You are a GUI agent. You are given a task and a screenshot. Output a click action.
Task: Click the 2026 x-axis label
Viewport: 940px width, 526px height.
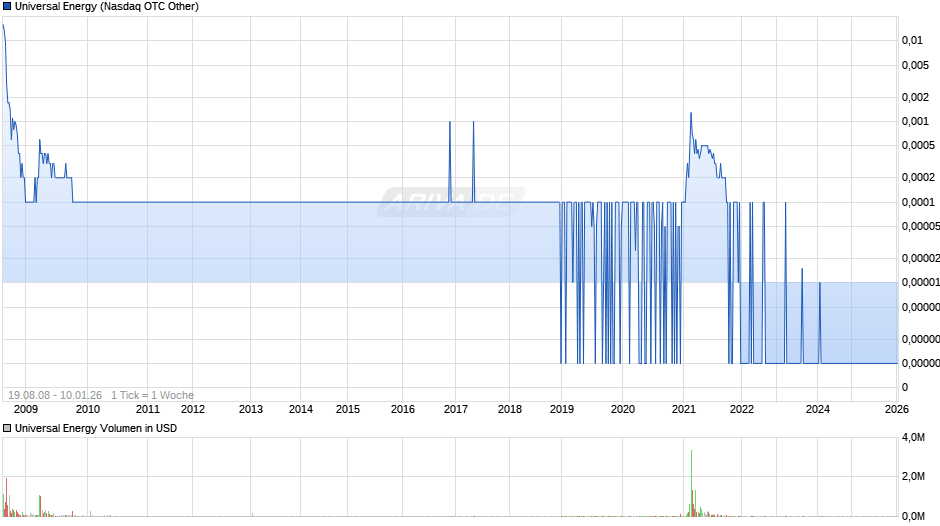(897, 409)
